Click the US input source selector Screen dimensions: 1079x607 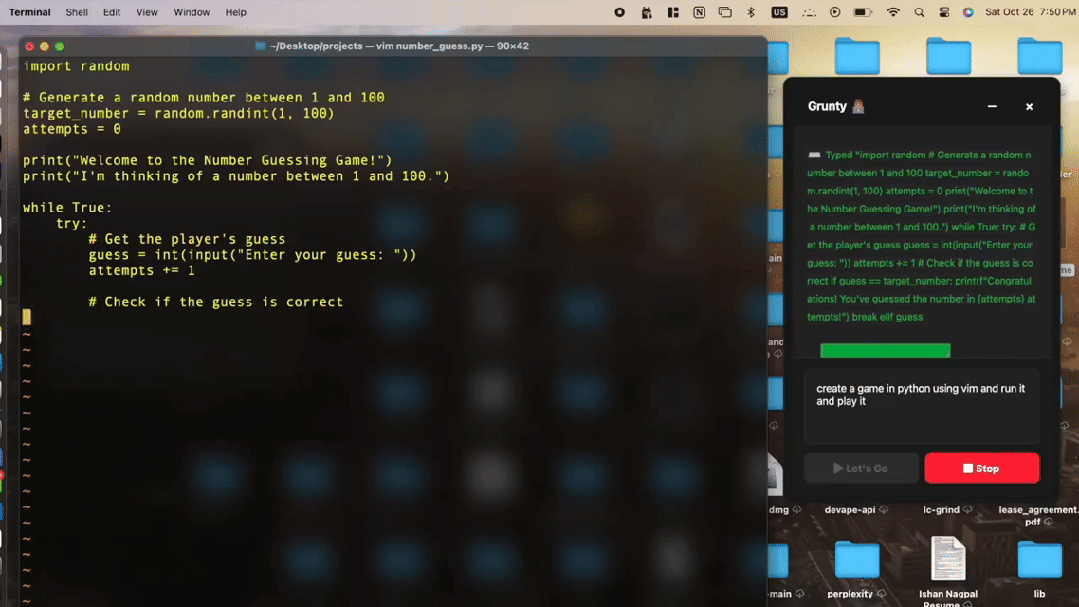779,12
